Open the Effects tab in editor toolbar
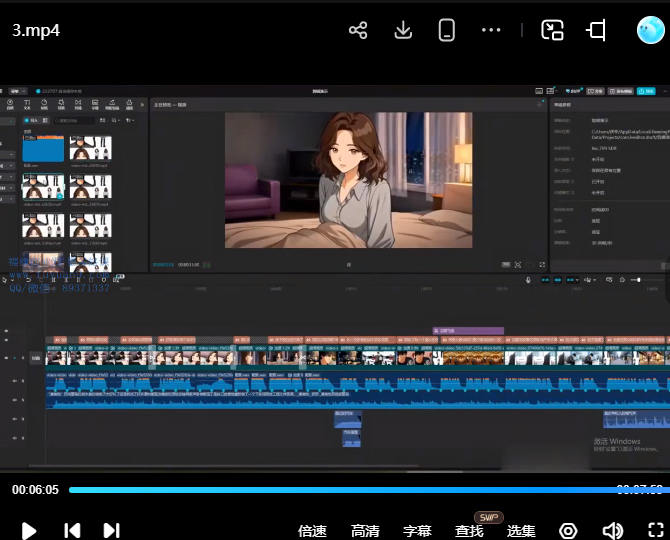The image size is (670, 540). (61, 104)
